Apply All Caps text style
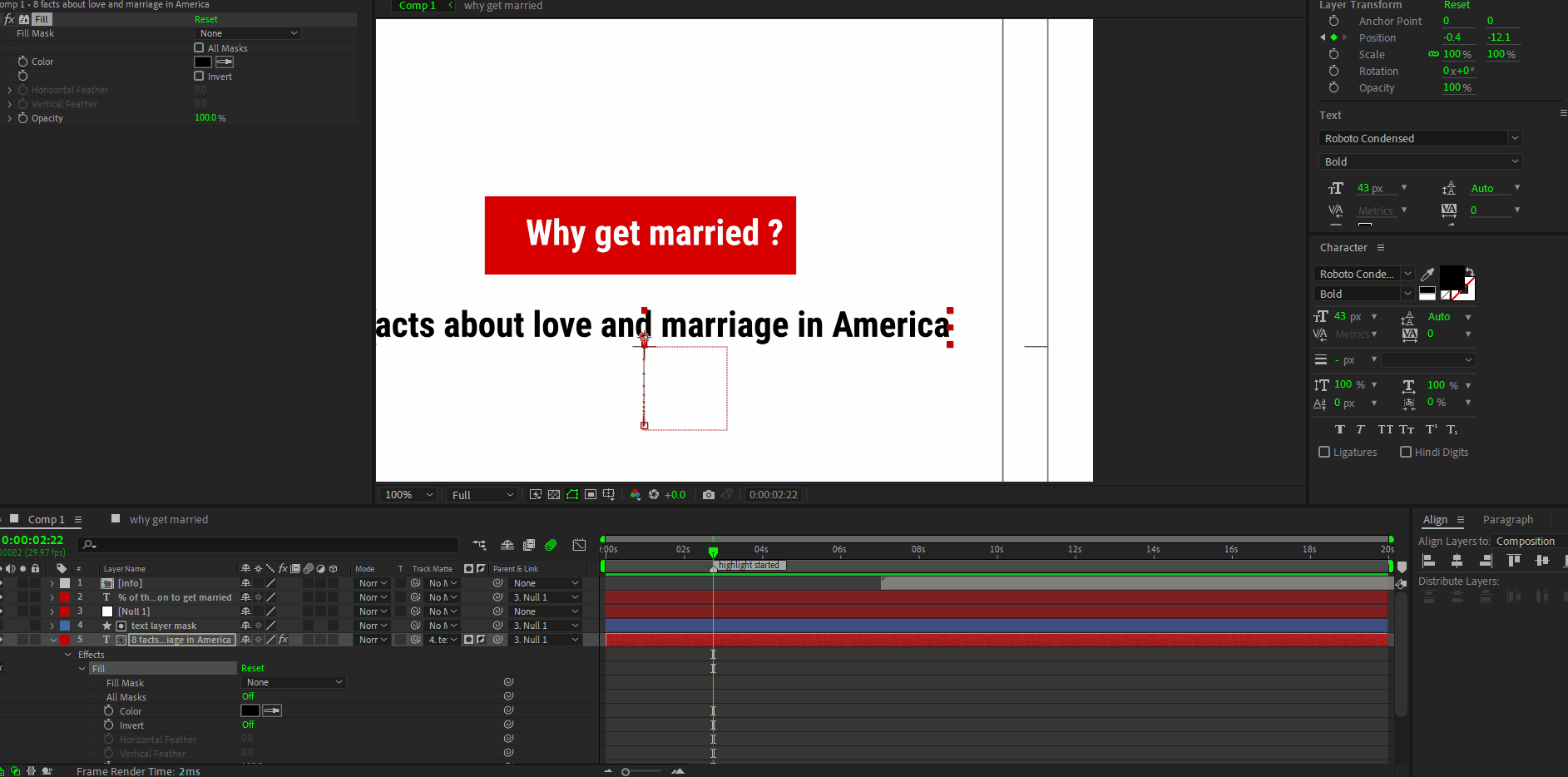The width and height of the screenshot is (1568, 777). pos(1385,429)
